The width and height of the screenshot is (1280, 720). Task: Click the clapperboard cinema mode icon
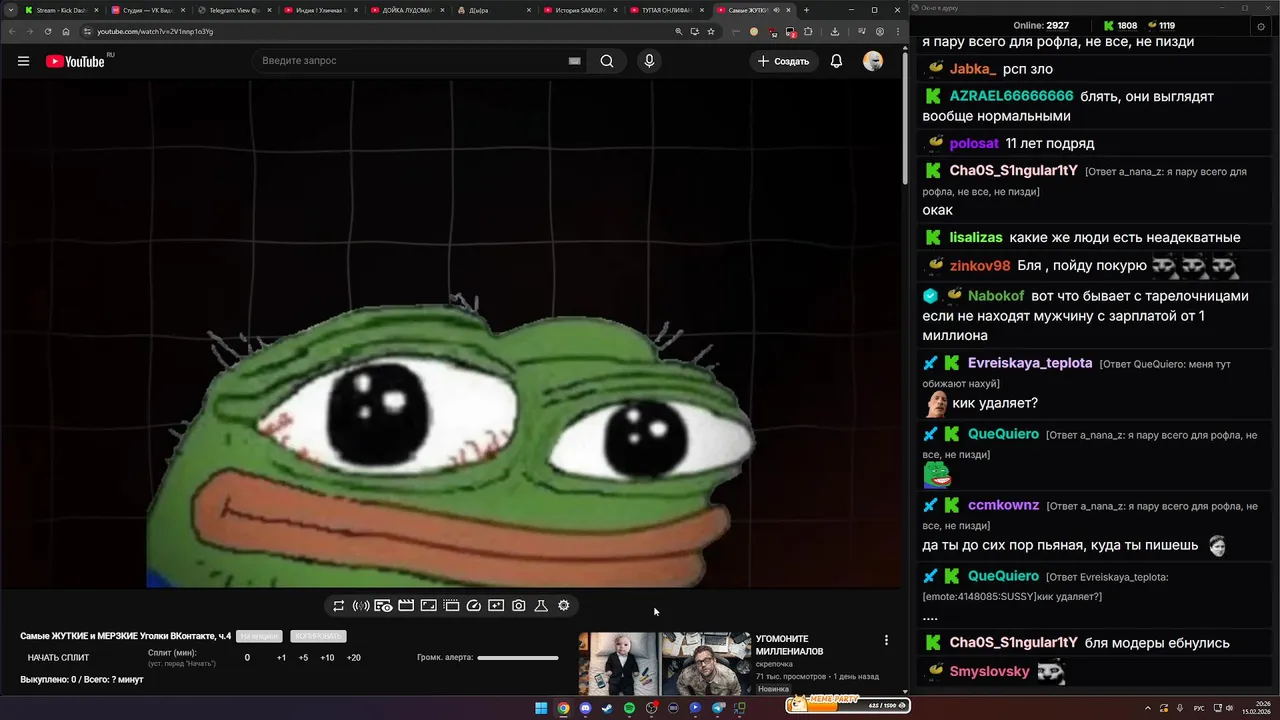[x=406, y=606]
